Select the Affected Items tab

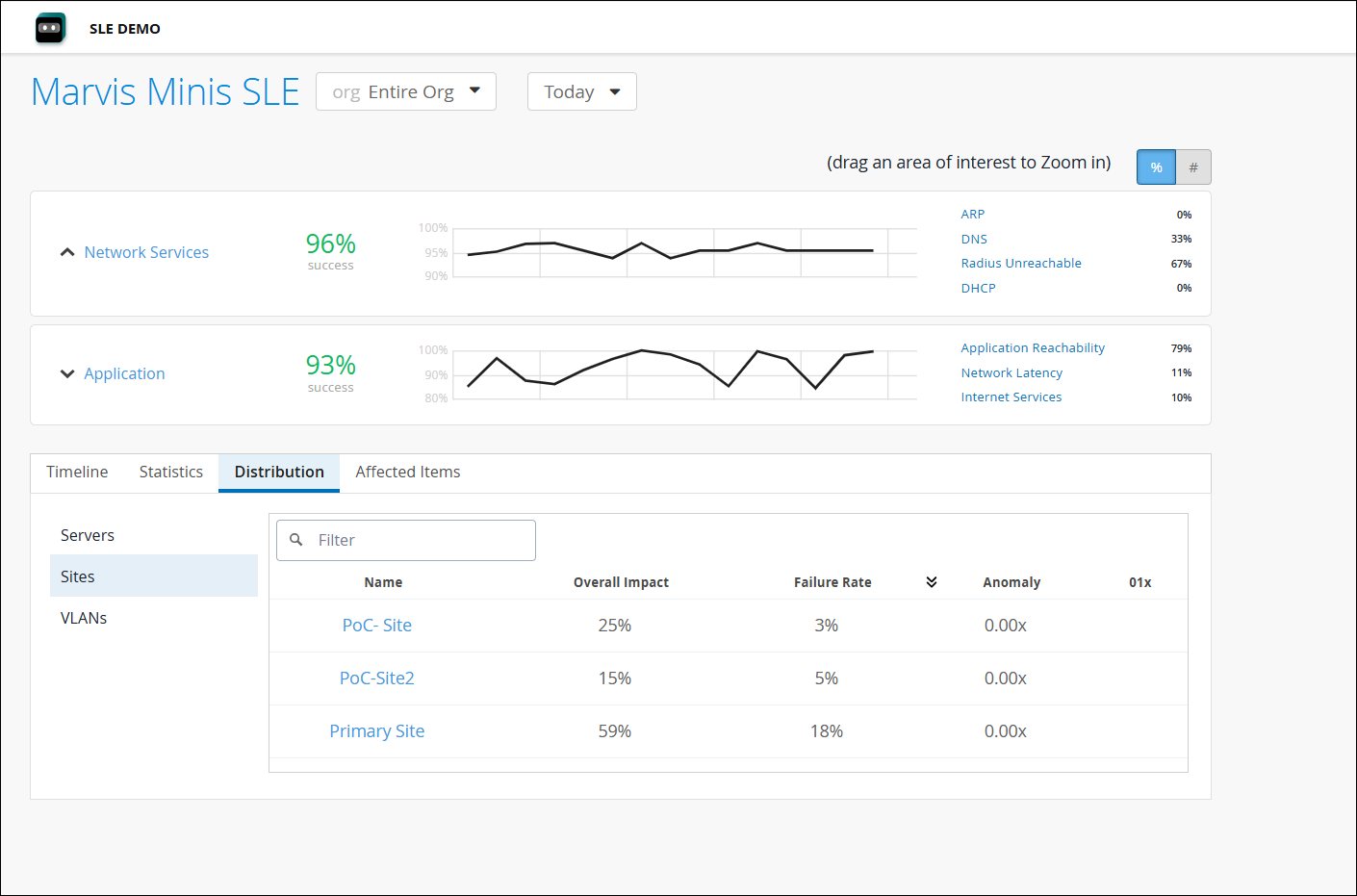pos(407,472)
